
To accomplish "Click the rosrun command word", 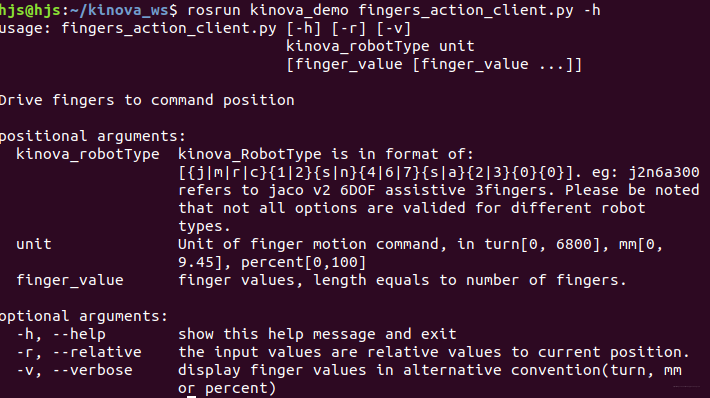I will click(x=214, y=10).
